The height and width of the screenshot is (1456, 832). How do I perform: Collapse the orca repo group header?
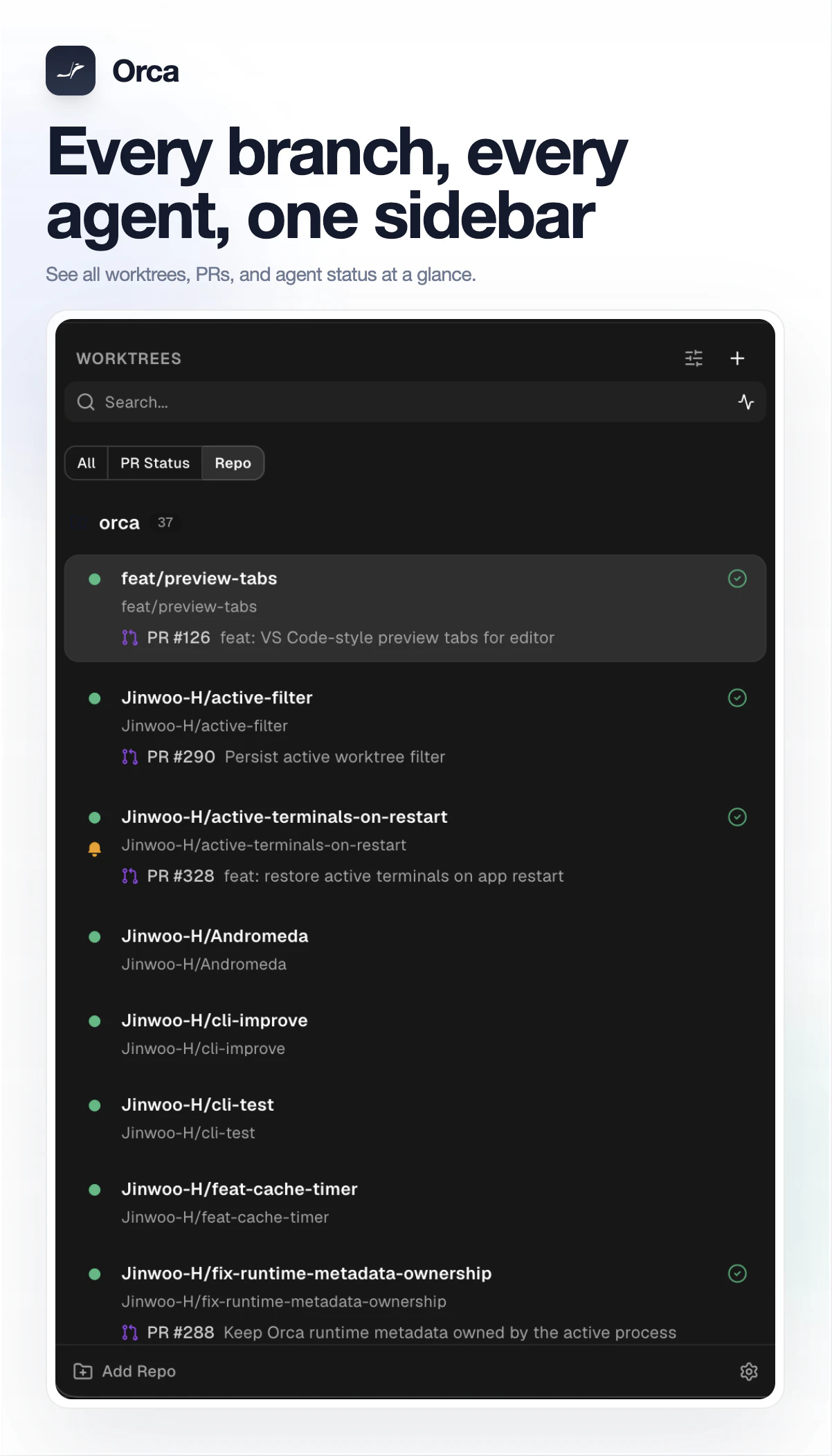(119, 523)
